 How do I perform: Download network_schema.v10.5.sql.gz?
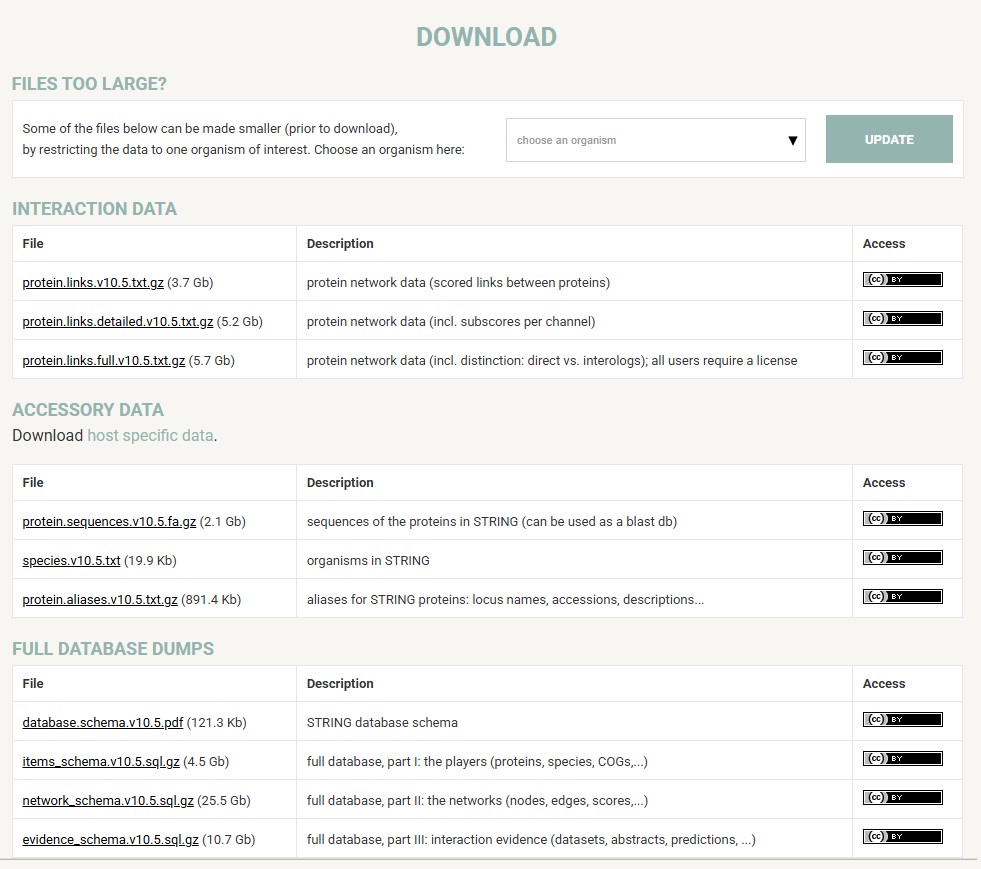click(x=108, y=800)
